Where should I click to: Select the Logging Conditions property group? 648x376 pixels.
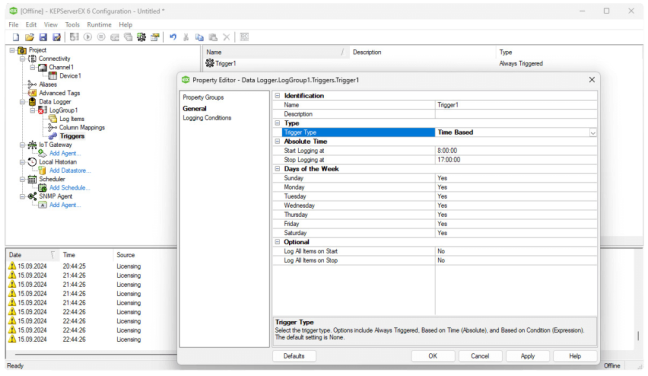pos(207,118)
